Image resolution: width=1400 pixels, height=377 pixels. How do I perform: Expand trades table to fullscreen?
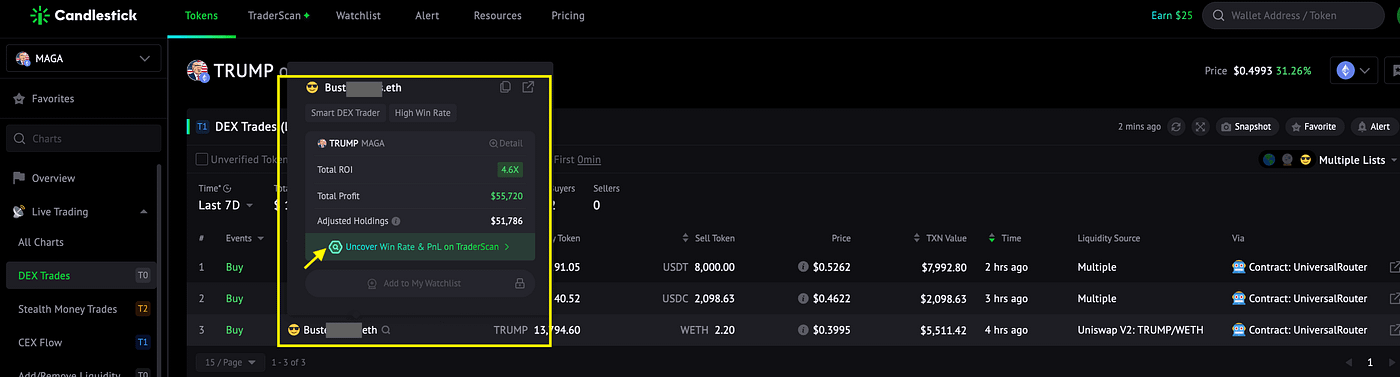coord(1200,127)
